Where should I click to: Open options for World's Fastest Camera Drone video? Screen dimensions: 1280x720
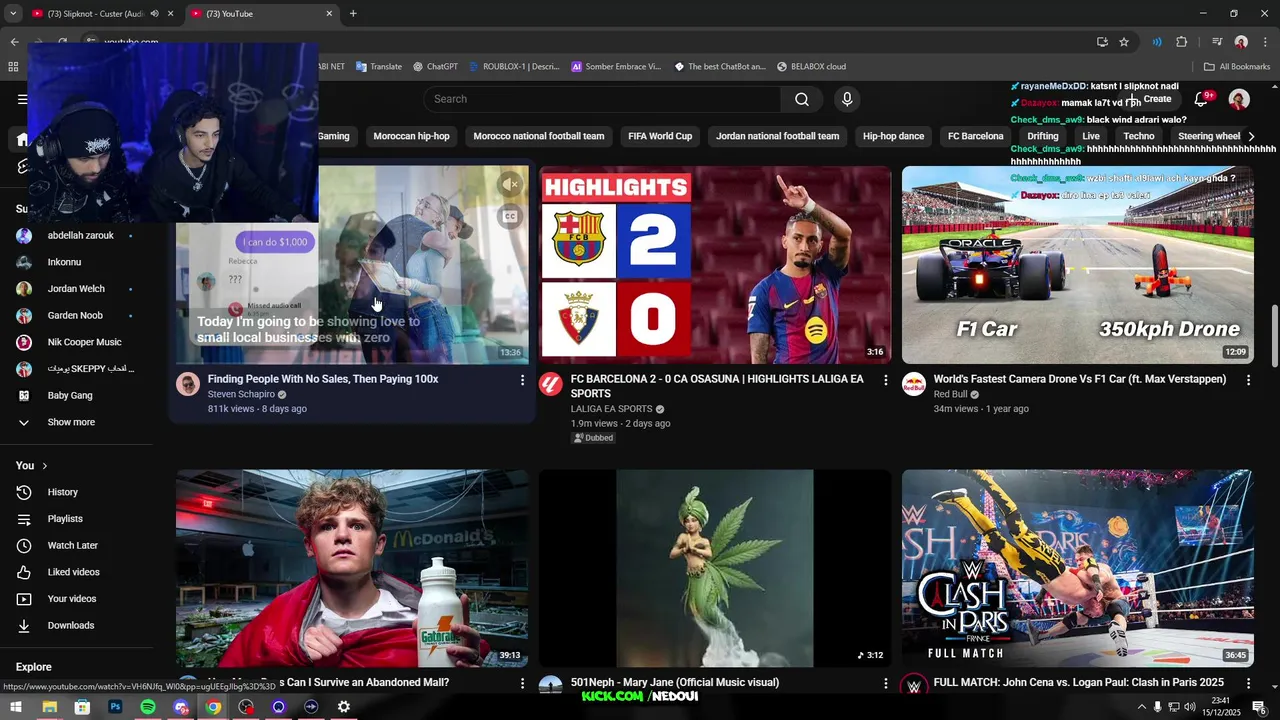coord(1248,380)
